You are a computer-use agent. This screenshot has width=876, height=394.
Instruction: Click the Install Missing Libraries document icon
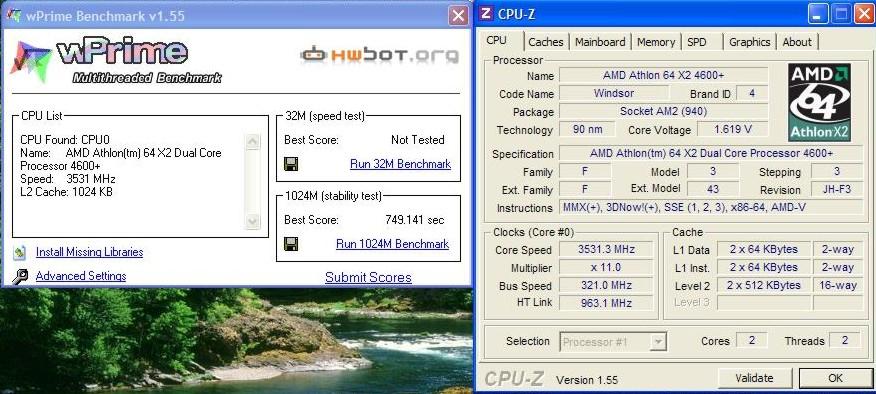click(x=20, y=252)
